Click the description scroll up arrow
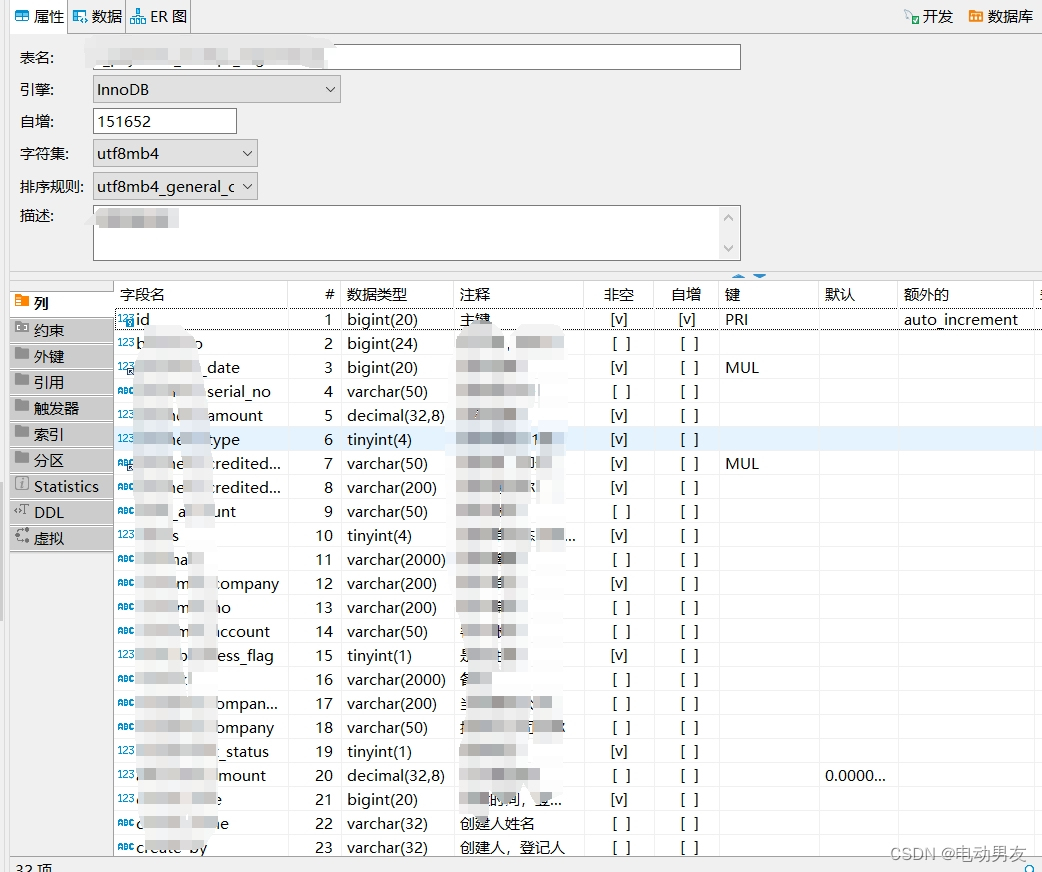The height and width of the screenshot is (872, 1042). [x=728, y=217]
